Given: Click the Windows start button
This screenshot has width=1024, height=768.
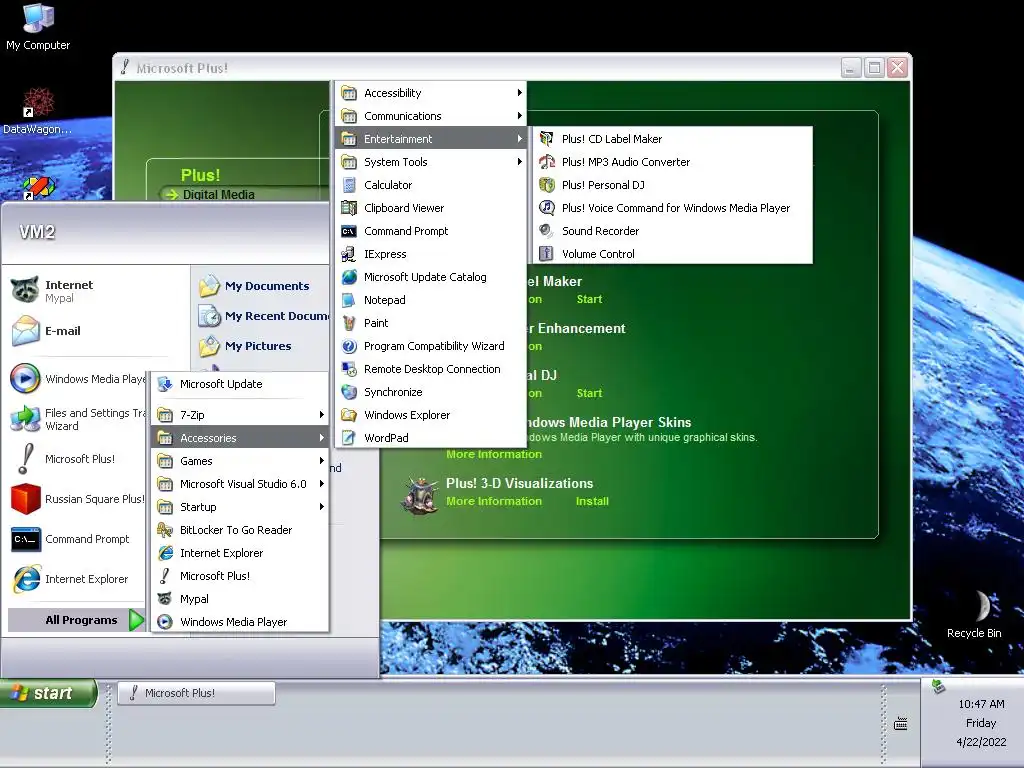Looking at the screenshot, I should point(48,693).
